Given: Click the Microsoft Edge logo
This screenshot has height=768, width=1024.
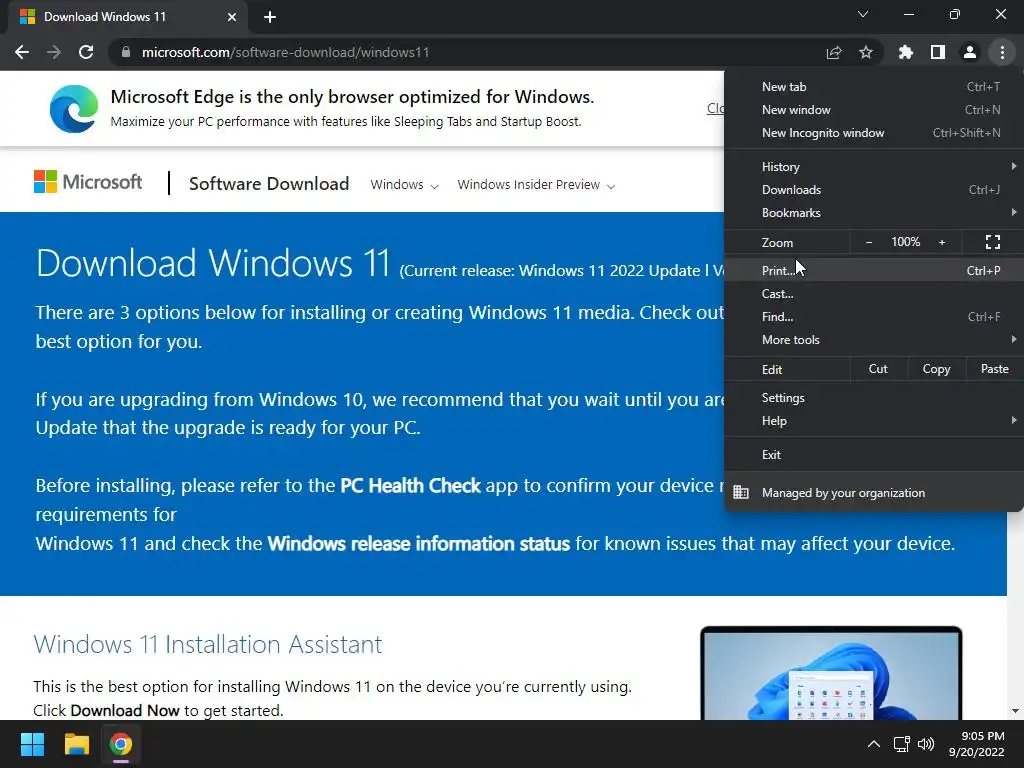Looking at the screenshot, I should pyautogui.click(x=74, y=108).
